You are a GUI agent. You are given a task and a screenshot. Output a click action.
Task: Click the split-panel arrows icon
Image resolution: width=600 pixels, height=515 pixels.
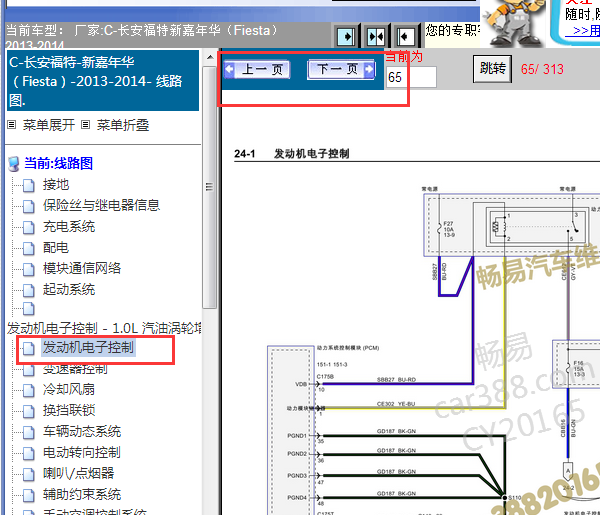point(376,37)
